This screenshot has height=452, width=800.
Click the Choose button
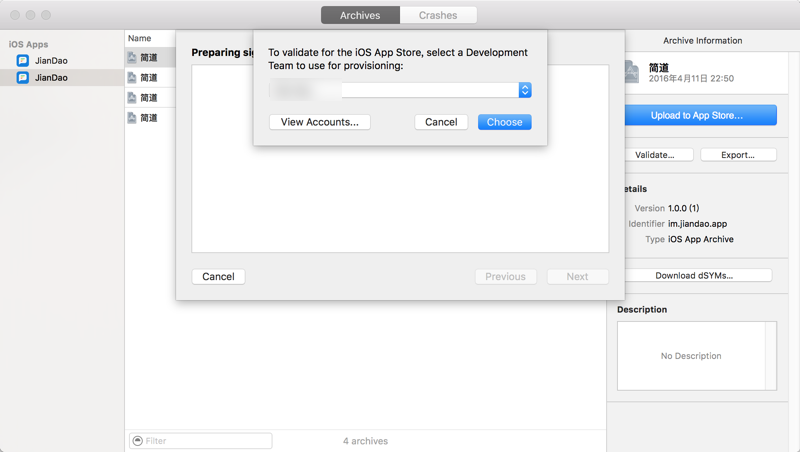pyautogui.click(x=505, y=122)
